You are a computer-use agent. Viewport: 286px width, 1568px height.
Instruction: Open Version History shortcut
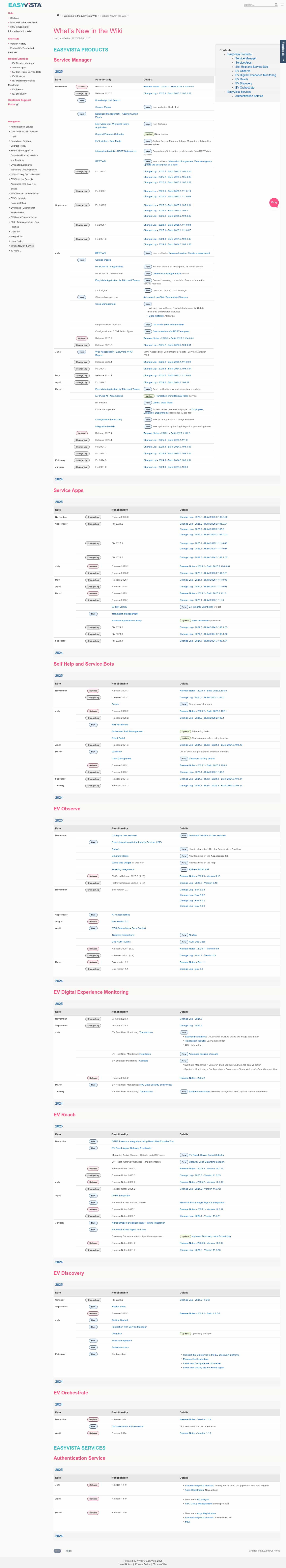18,44
